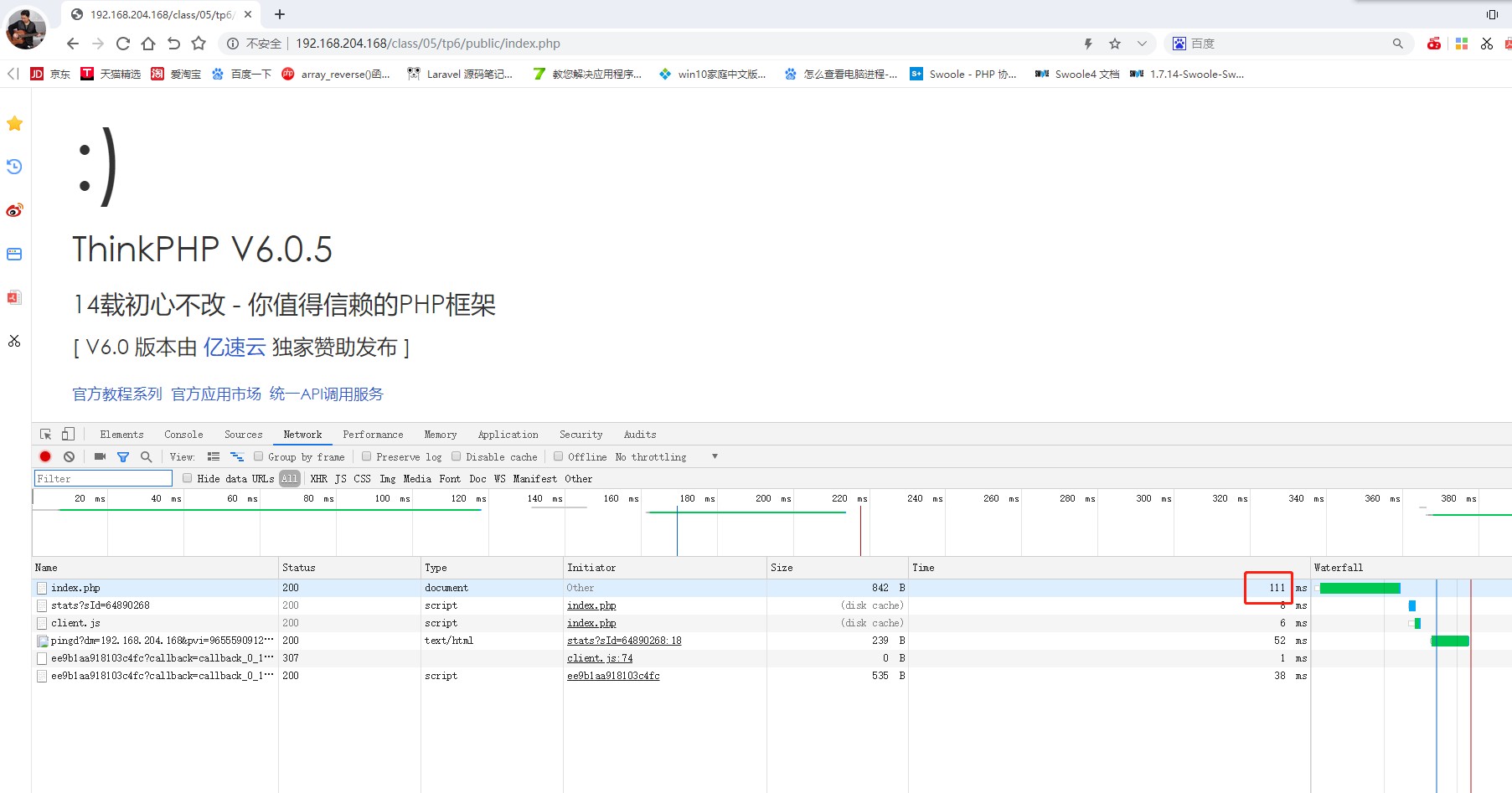Enable Offline checkbox
The width and height of the screenshot is (1512, 793).
pyautogui.click(x=558, y=456)
